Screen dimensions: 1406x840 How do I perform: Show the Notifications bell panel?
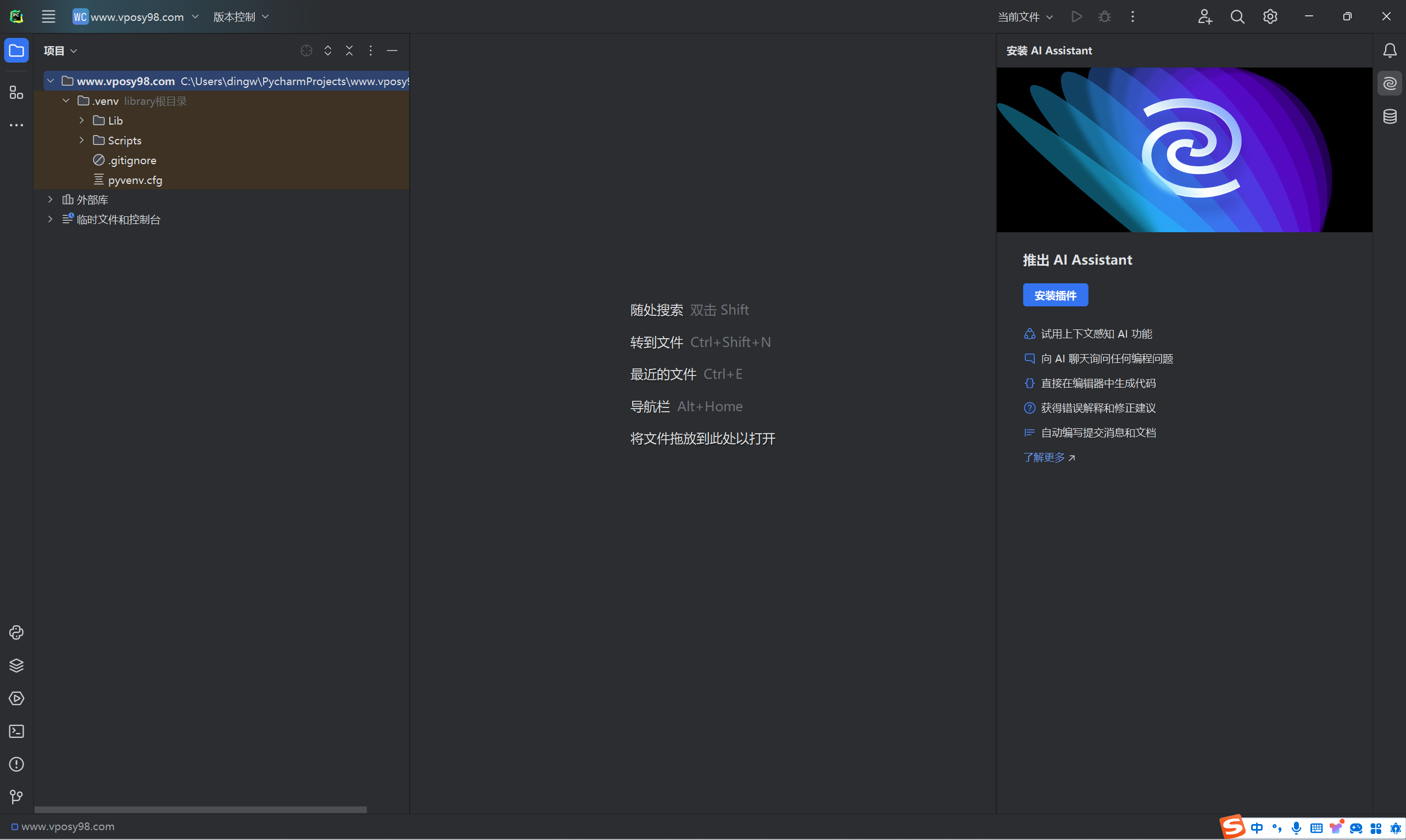1390,51
